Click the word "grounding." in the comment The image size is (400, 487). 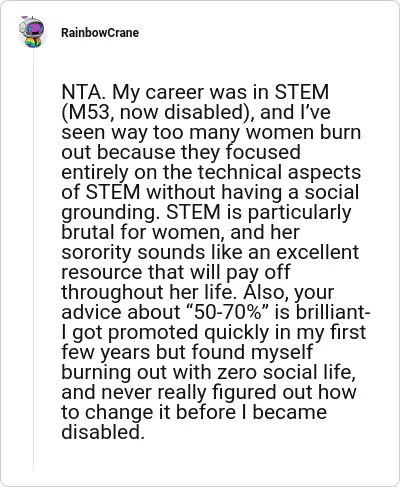(x=108, y=212)
